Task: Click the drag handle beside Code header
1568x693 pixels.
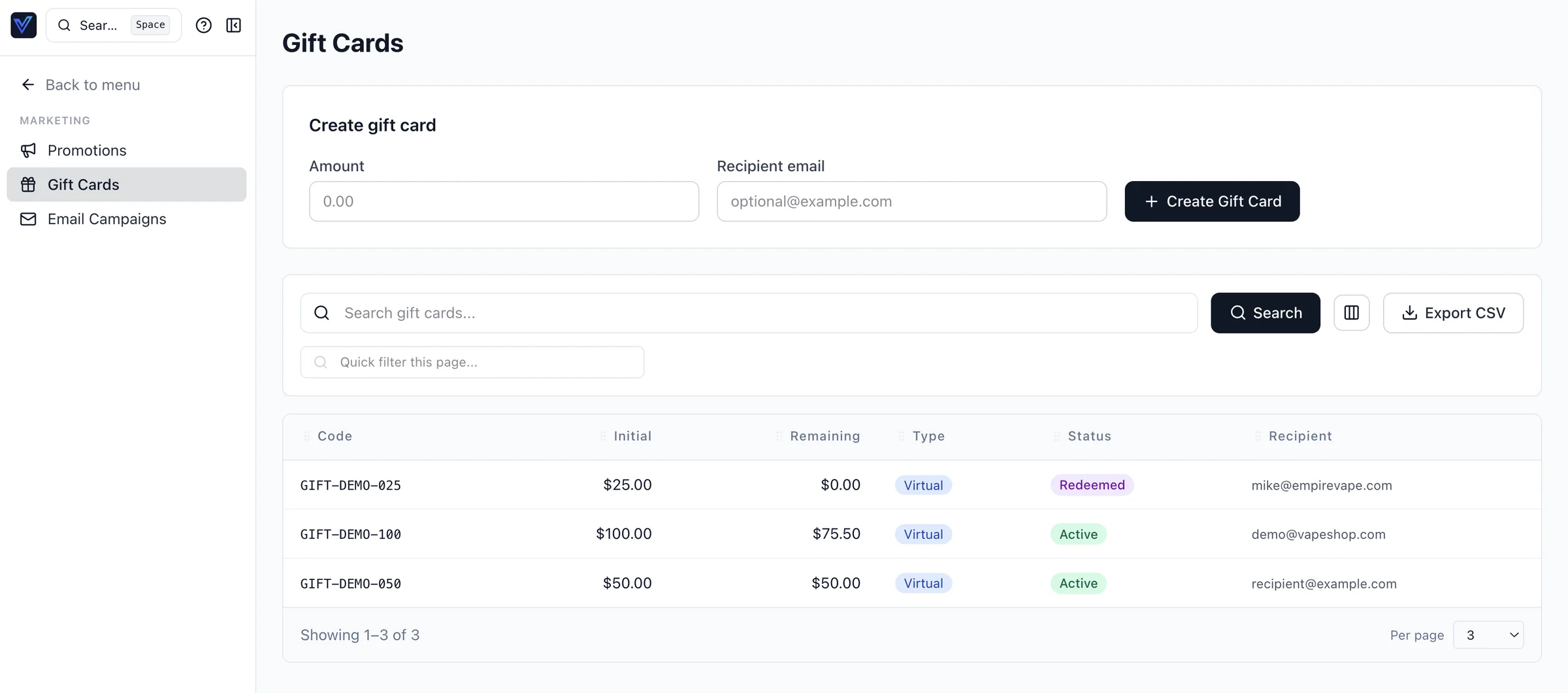Action: [x=306, y=436]
